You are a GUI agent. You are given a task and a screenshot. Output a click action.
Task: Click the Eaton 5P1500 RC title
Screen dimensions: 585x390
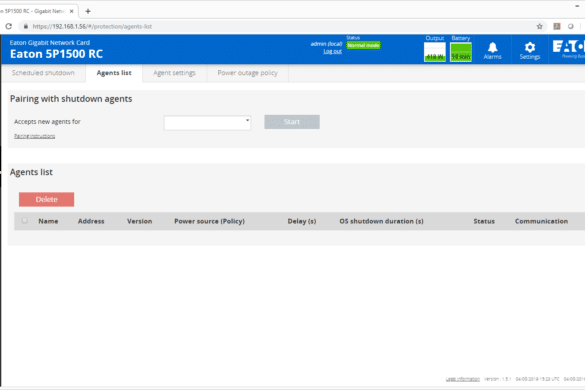pyautogui.click(x=56, y=54)
